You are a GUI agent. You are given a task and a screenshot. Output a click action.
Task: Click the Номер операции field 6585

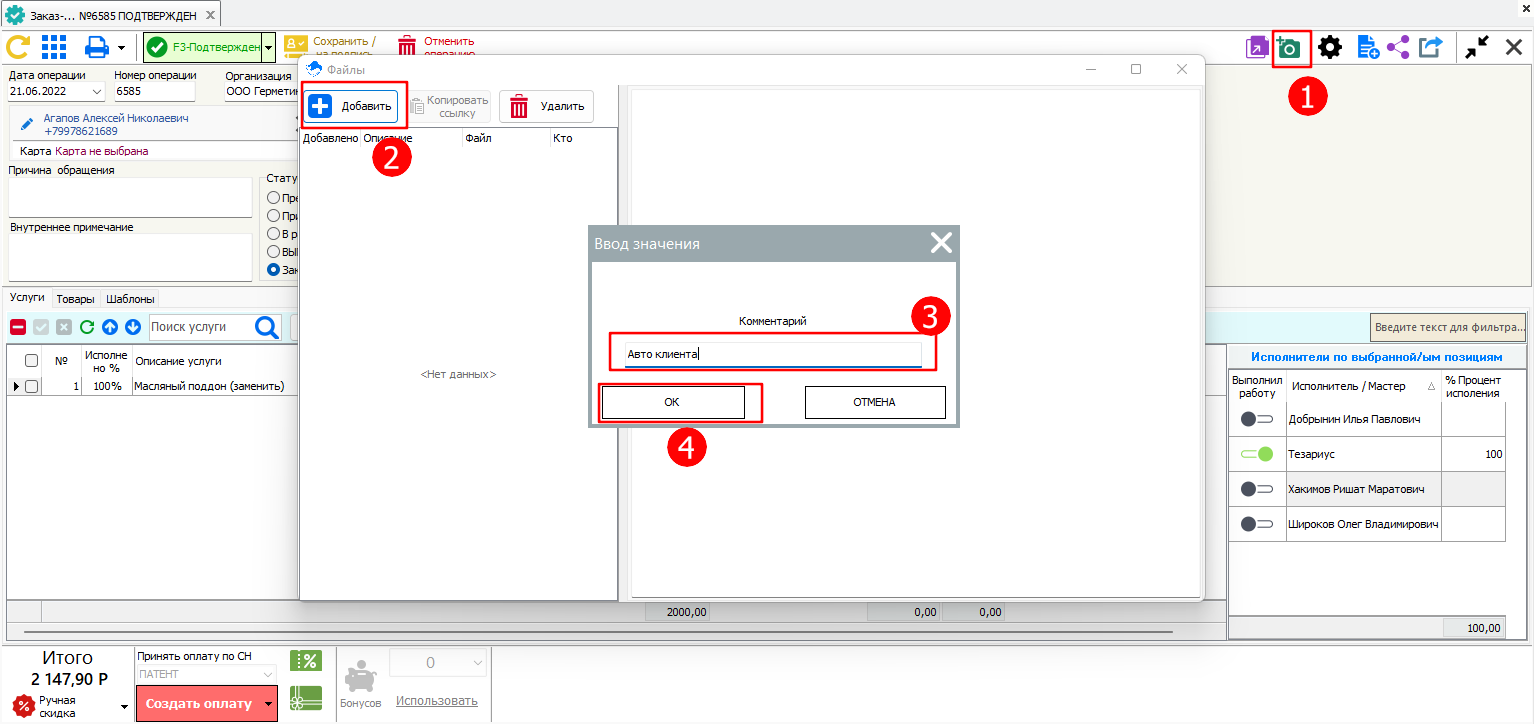coord(152,91)
